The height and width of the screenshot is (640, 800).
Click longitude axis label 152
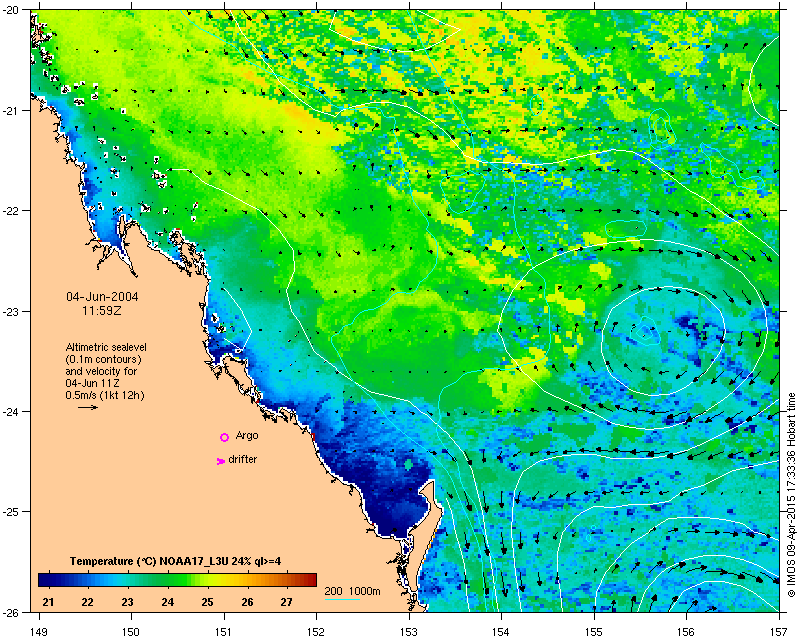[316, 632]
